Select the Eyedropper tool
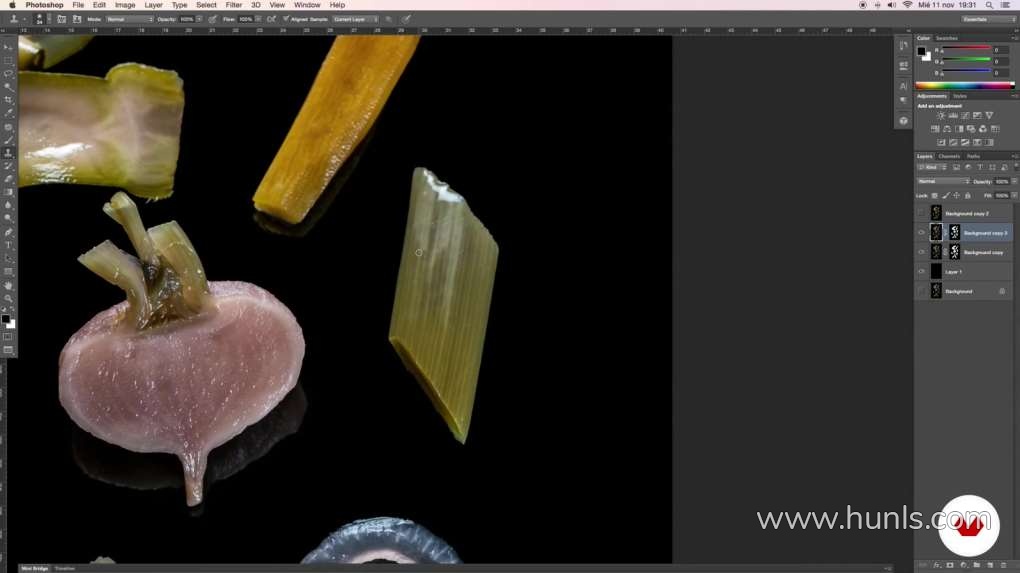Viewport: 1020px width, 573px height. pos(8,113)
